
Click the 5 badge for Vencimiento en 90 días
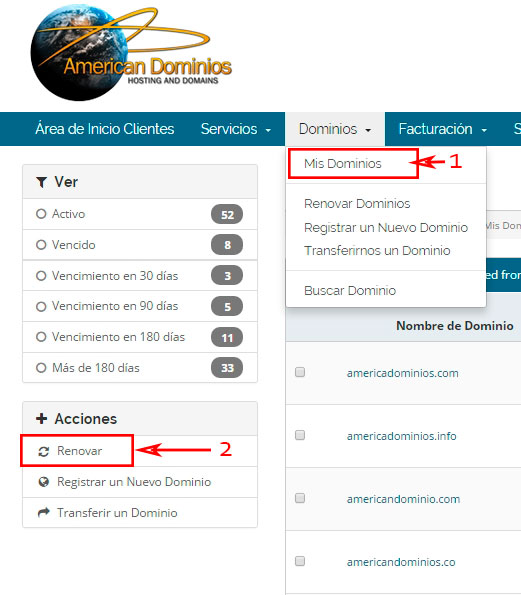pyautogui.click(x=227, y=307)
